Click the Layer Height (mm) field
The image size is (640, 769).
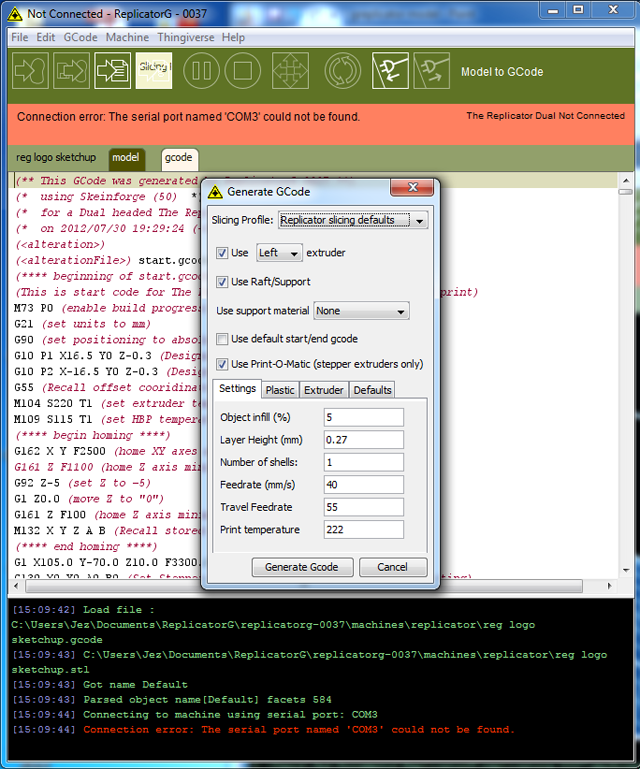point(364,440)
